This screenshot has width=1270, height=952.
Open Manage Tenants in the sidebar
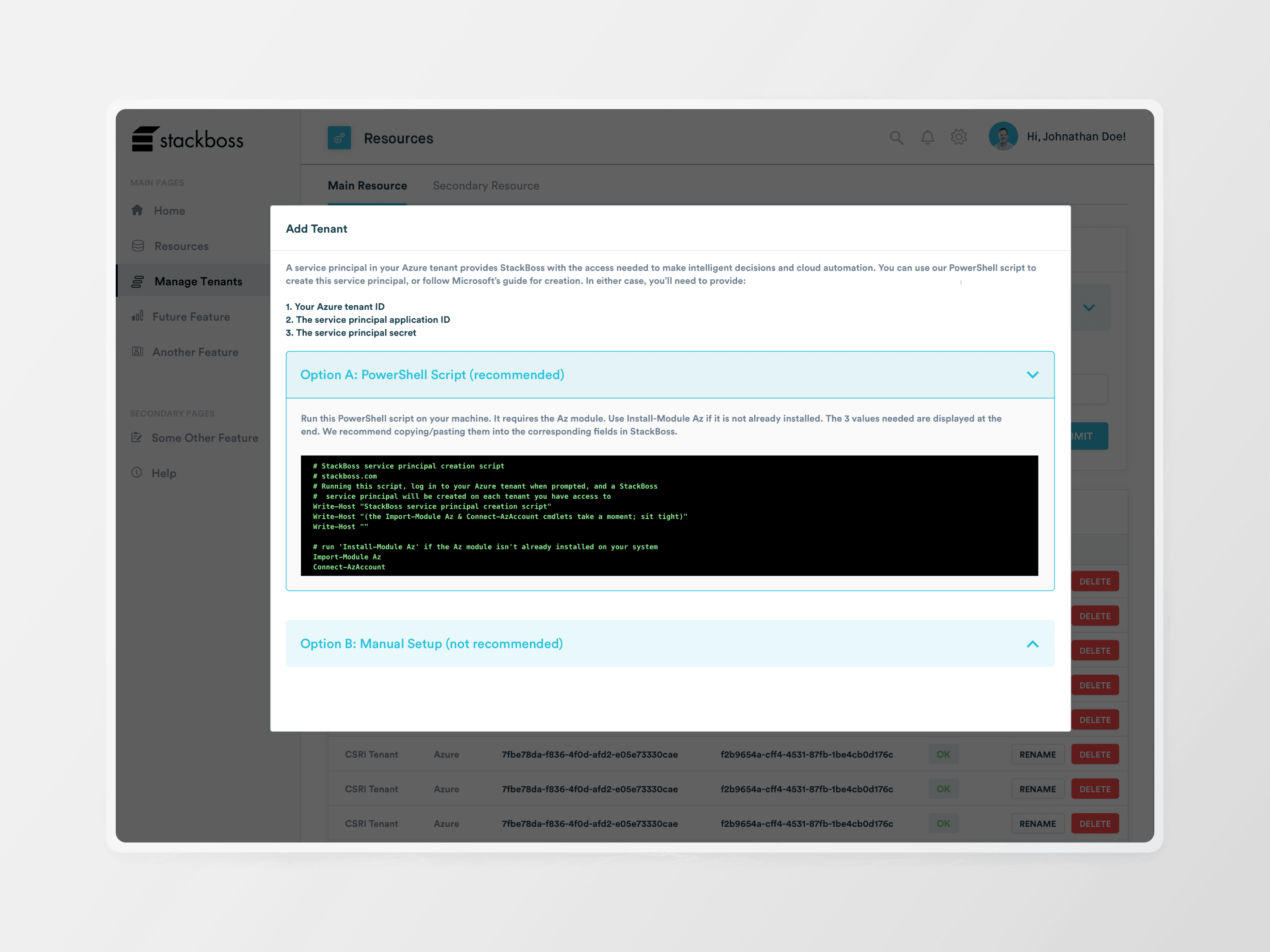[x=198, y=282]
